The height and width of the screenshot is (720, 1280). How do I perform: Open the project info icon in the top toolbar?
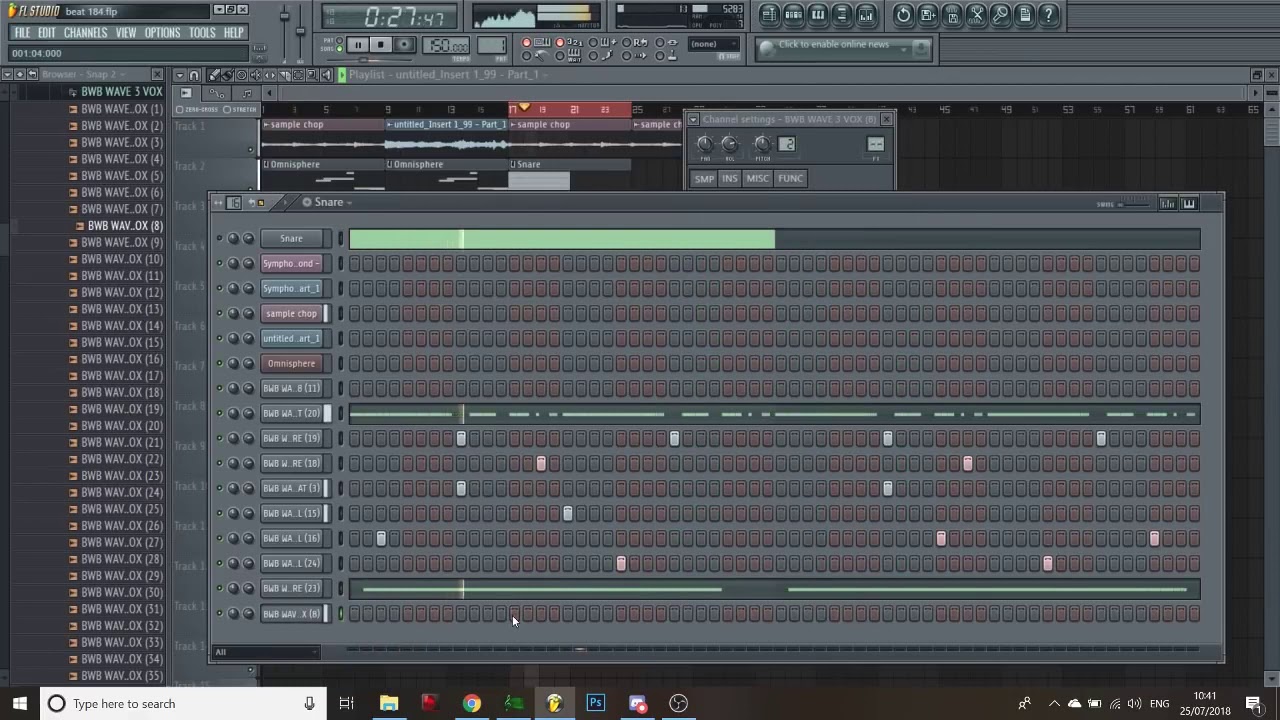(x=1025, y=14)
